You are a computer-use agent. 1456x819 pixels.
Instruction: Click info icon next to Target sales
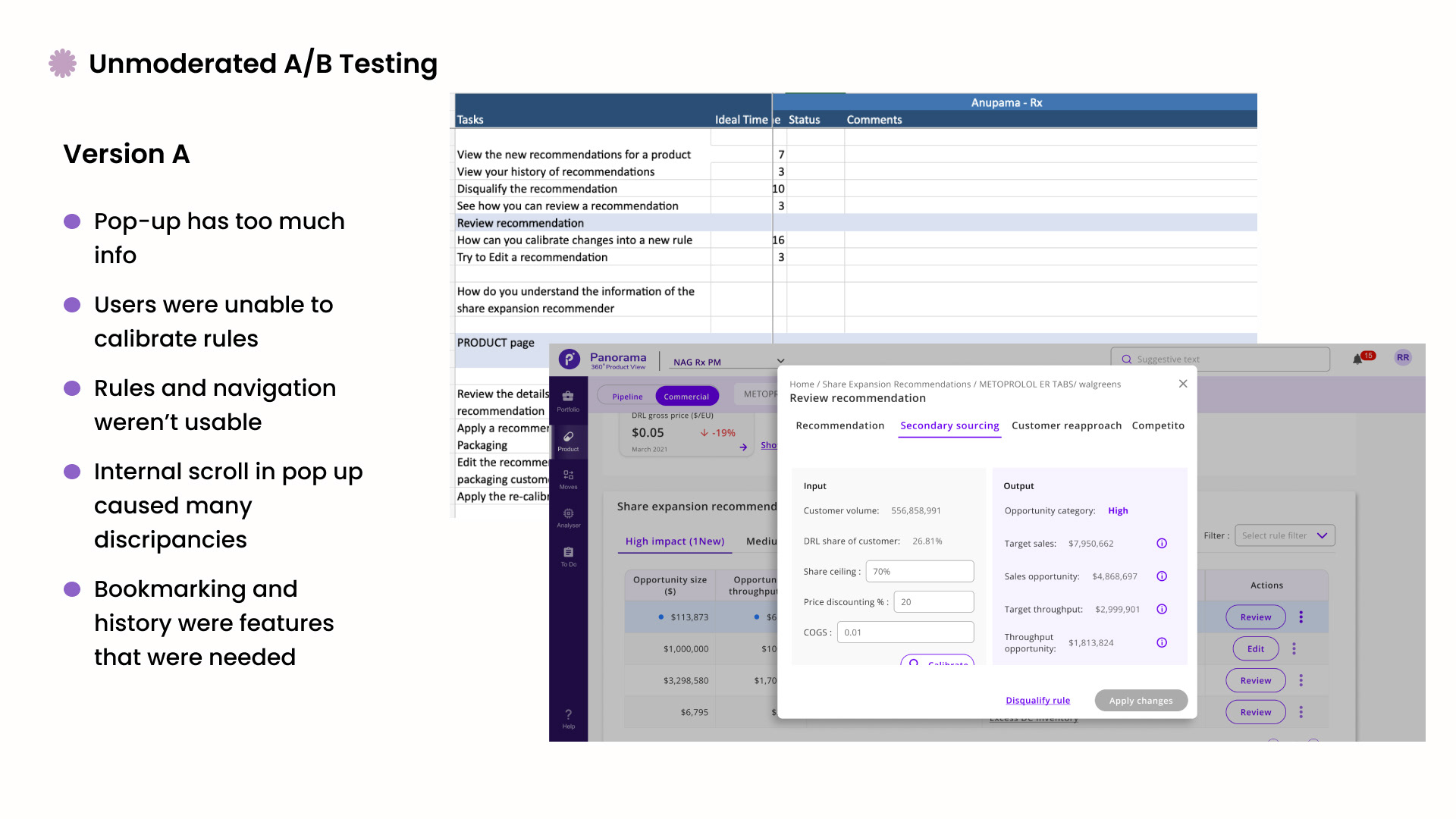[x=1161, y=543]
